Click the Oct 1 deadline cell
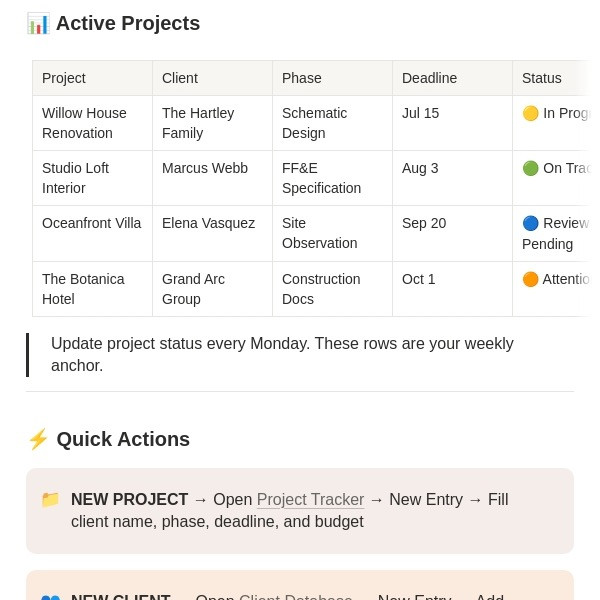The width and height of the screenshot is (600, 600). click(x=452, y=289)
